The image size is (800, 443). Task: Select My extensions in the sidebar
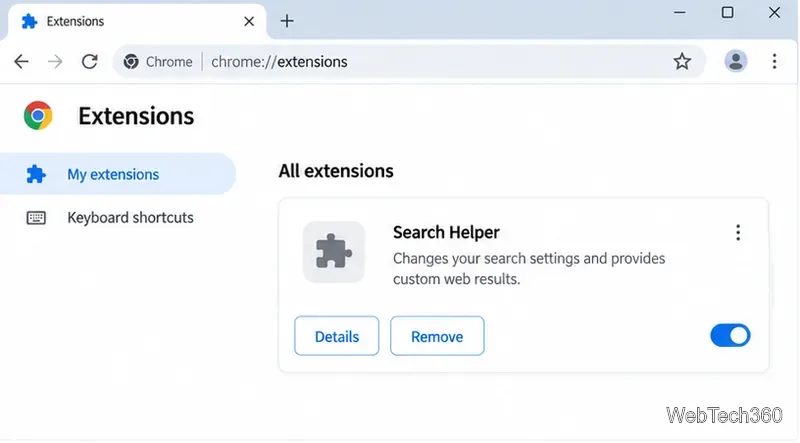pyautogui.click(x=117, y=174)
